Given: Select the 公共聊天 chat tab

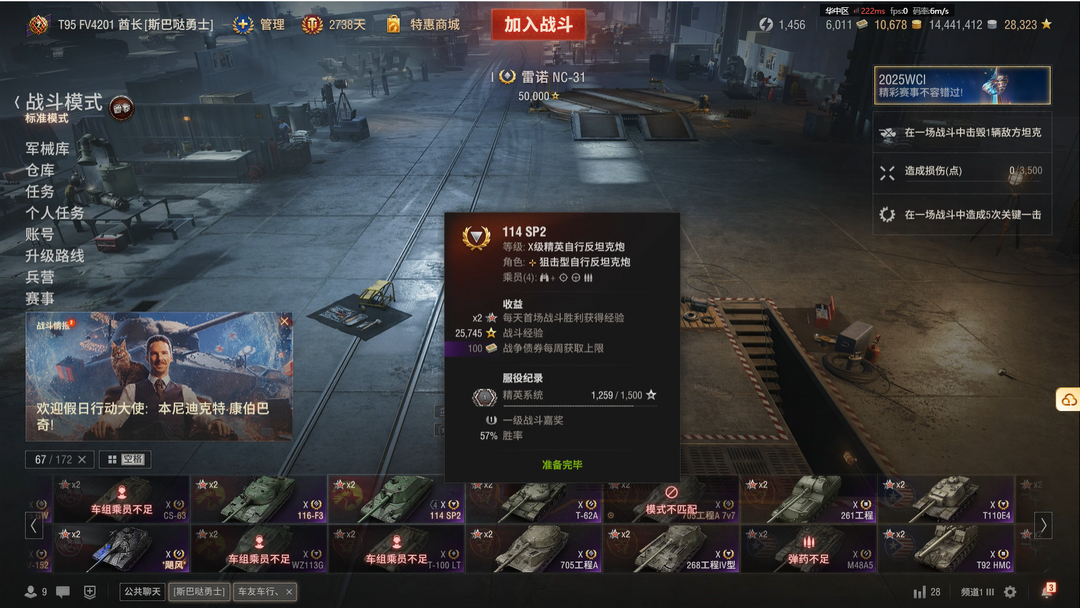Looking at the screenshot, I should [x=143, y=591].
